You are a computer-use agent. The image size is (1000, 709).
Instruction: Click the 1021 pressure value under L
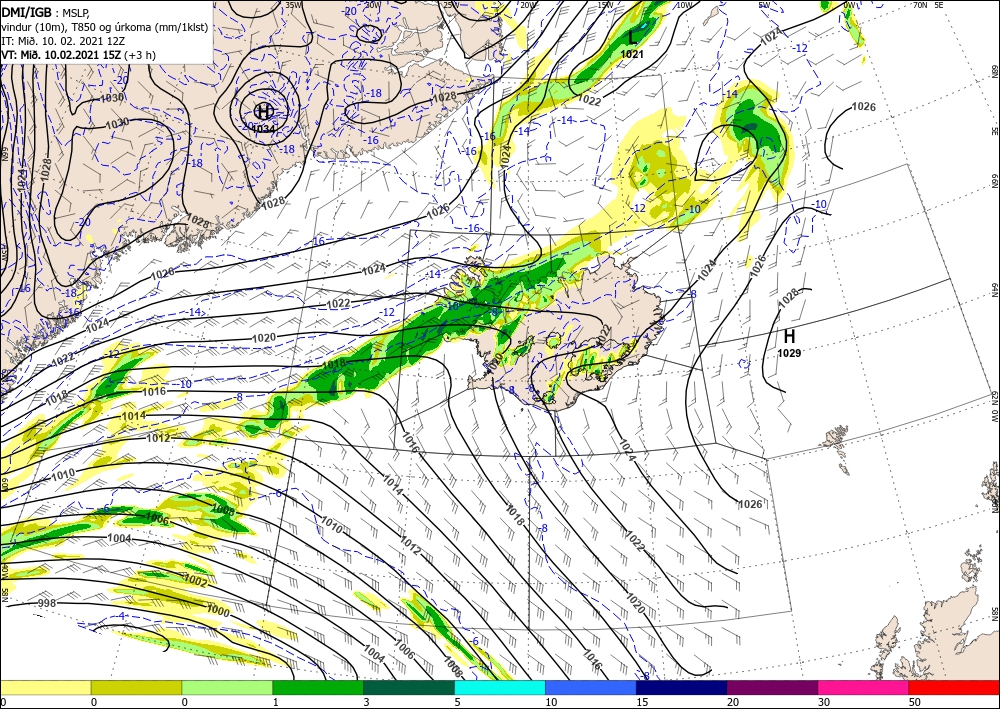coord(632,55)
